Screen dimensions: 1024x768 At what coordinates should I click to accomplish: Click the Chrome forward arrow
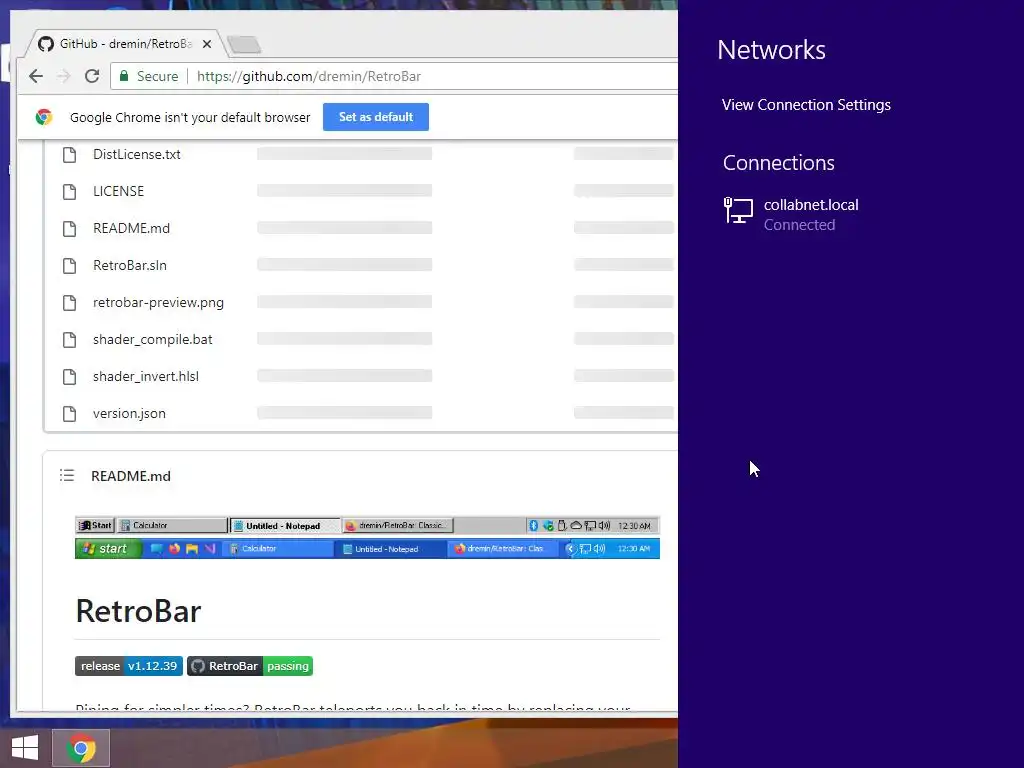[x=63, y=76]
